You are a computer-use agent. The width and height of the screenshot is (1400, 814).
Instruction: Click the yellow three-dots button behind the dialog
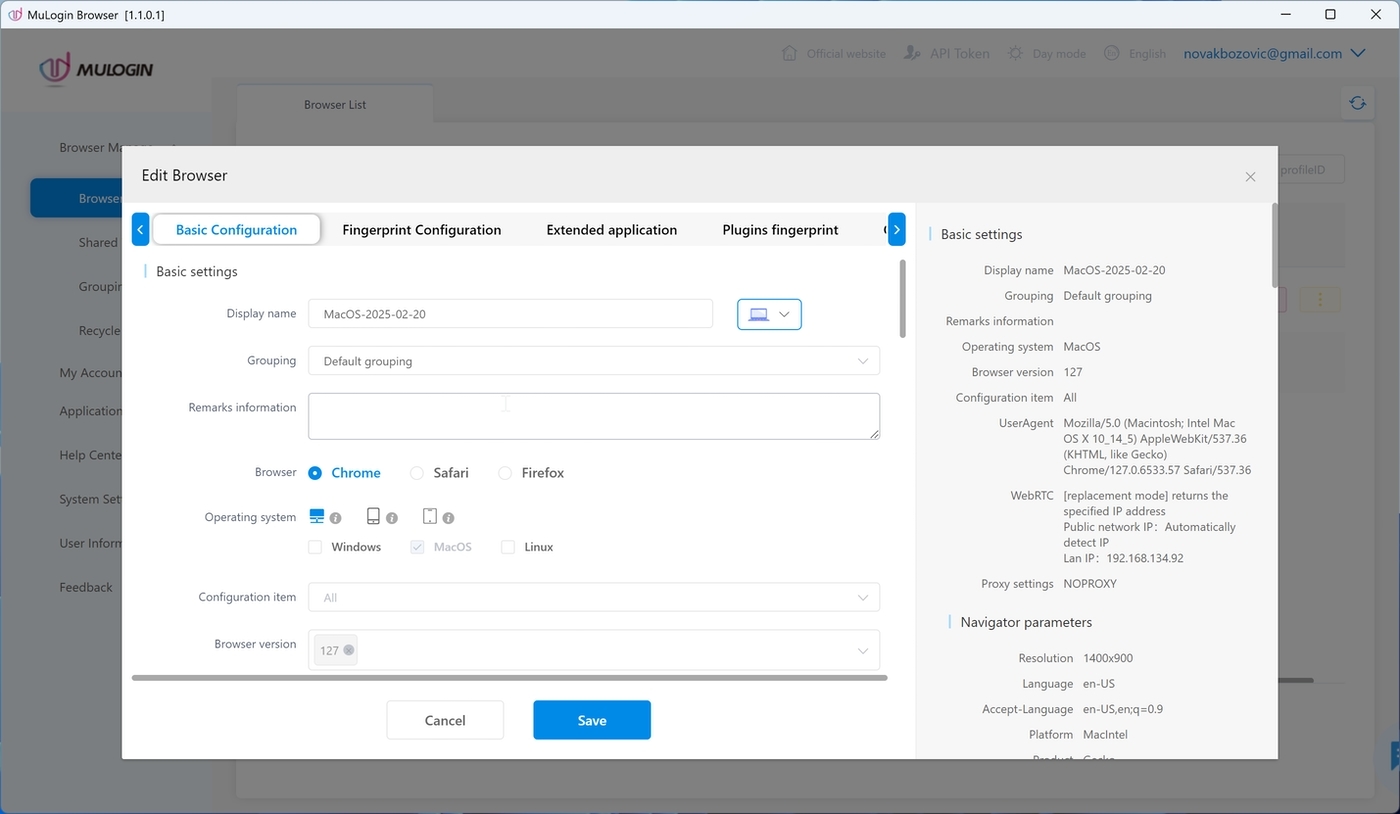click(x=1320, y=299)
